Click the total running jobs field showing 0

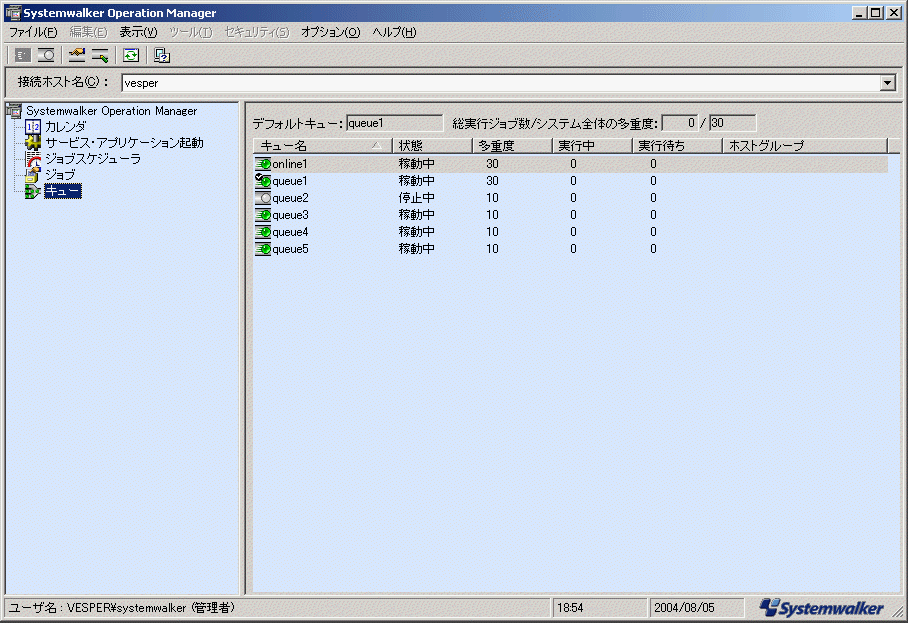(x=679, y=123)
